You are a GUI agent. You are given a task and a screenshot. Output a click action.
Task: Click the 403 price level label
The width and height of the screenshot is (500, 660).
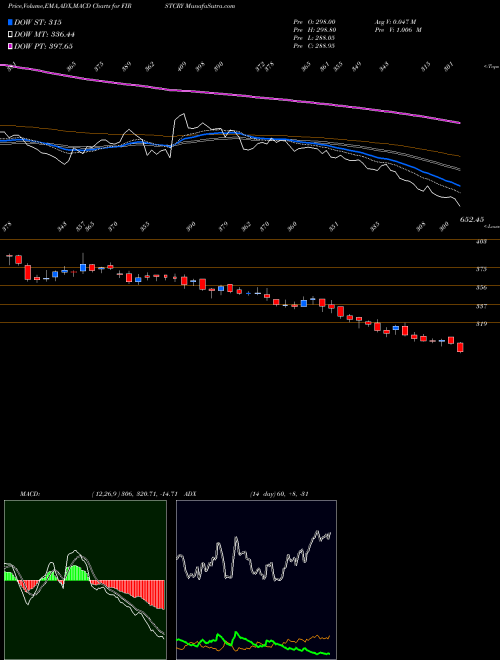pyautogui.click(x=482, y=242)
